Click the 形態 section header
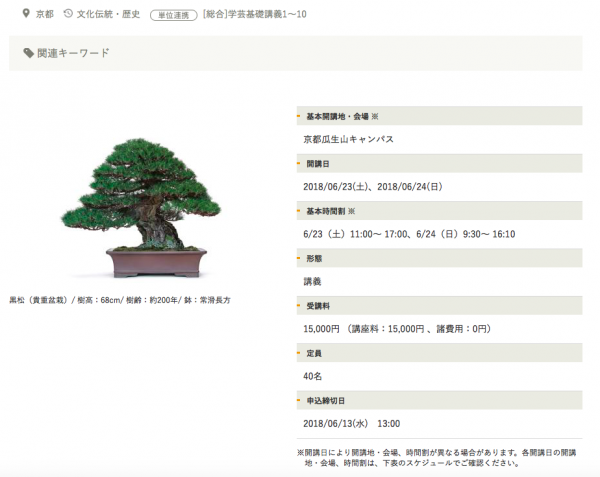Image resolution: width=600 pixels, height=477 pixels. (315, 257)
